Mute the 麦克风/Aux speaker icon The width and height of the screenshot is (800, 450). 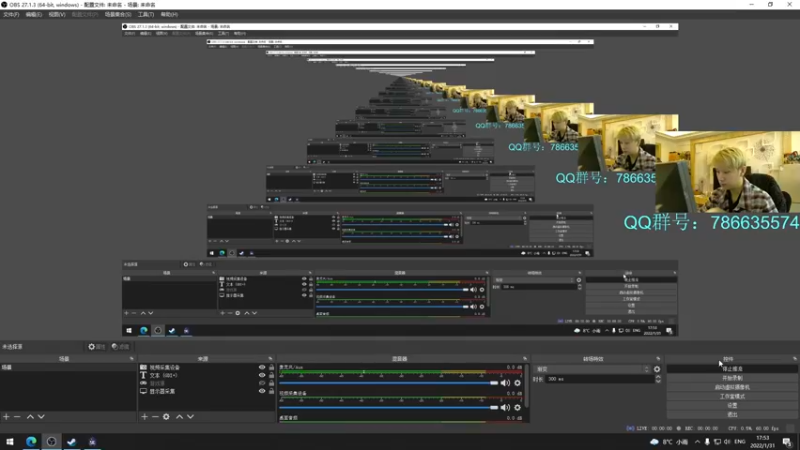tap(505, 383)
